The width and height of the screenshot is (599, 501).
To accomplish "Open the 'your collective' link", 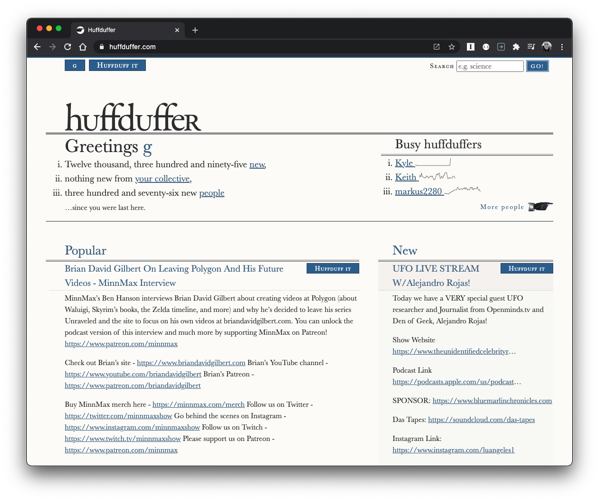I will pyautogui.click(x=162, y=178).
